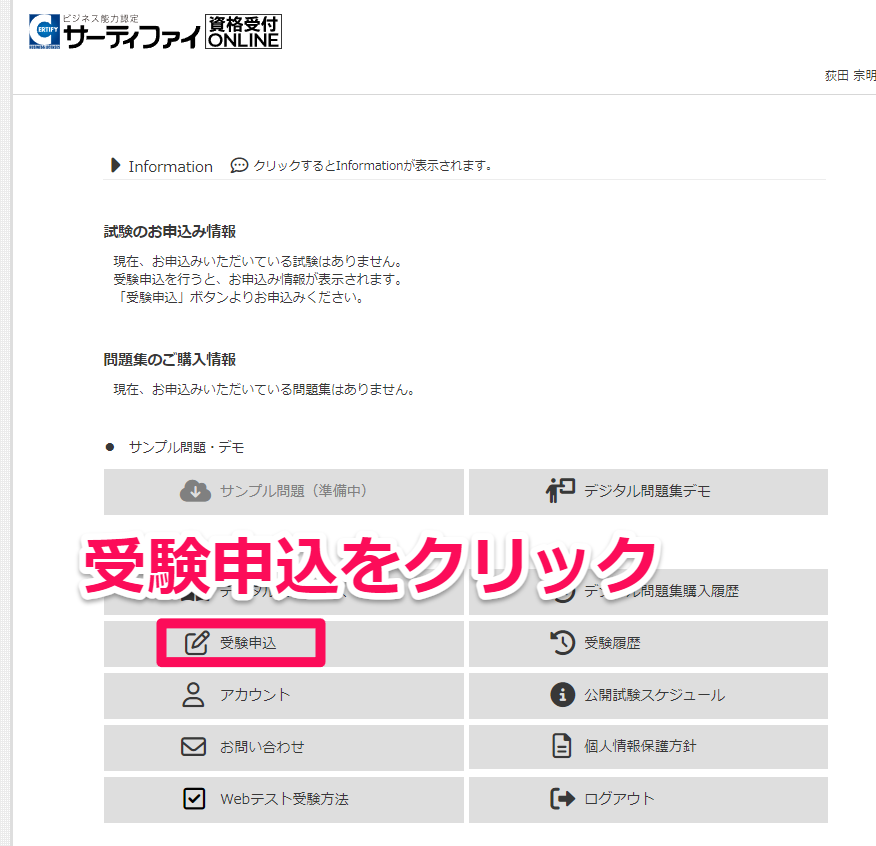Click the presenter icon for デジタル問題集デモ

pos(560,491)
